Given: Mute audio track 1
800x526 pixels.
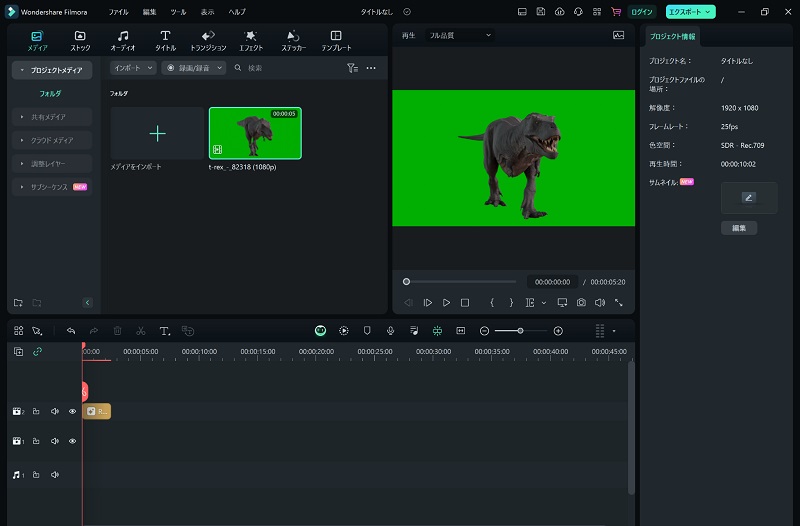Looking at the screenshot, I should tap(55, 474).
